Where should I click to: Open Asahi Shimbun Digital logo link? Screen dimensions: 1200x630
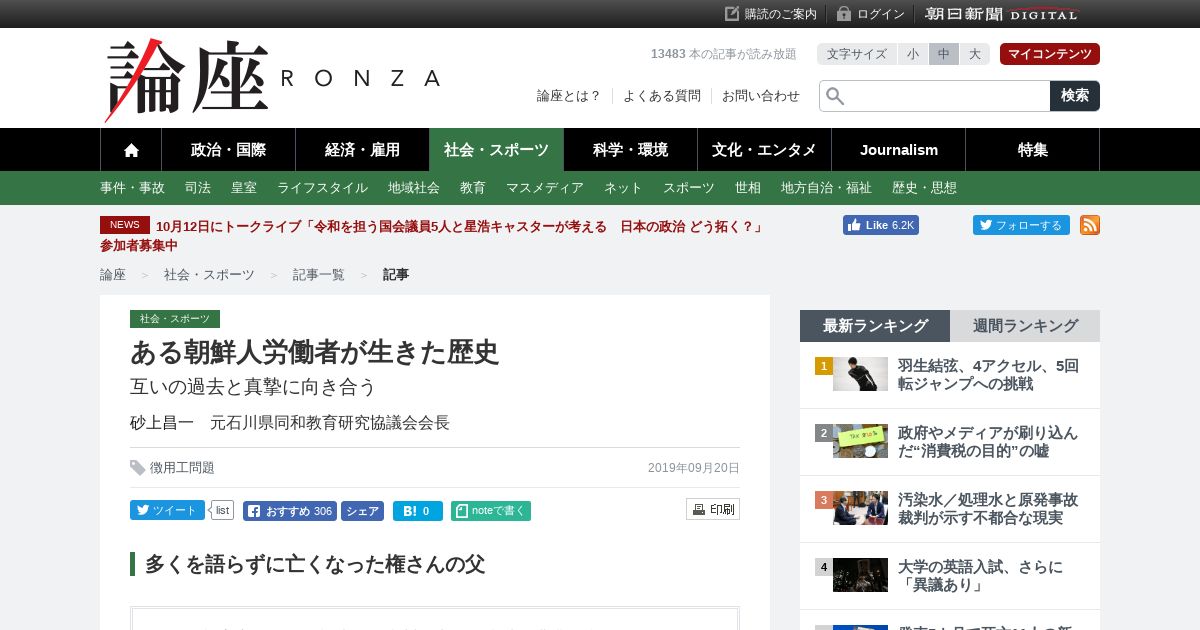coord(1002,14)
